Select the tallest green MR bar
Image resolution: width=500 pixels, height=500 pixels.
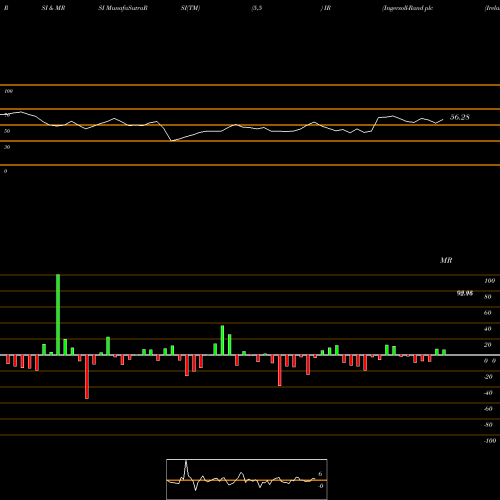58,315
